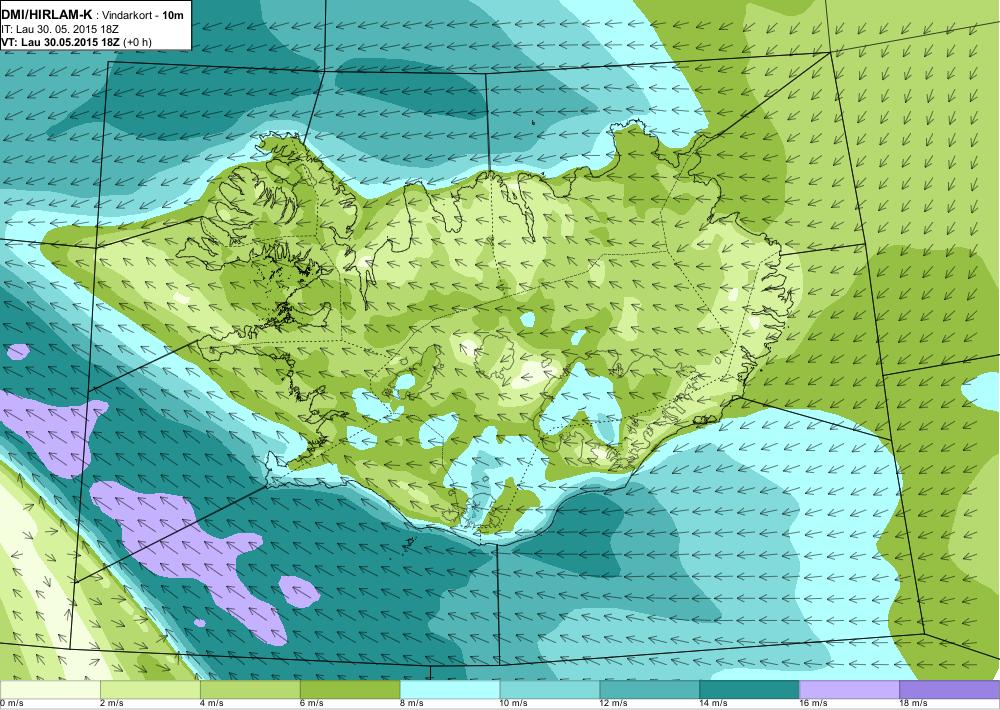Click the "0 m/s" legend label

pyautogui.click(x=11, y=703)
